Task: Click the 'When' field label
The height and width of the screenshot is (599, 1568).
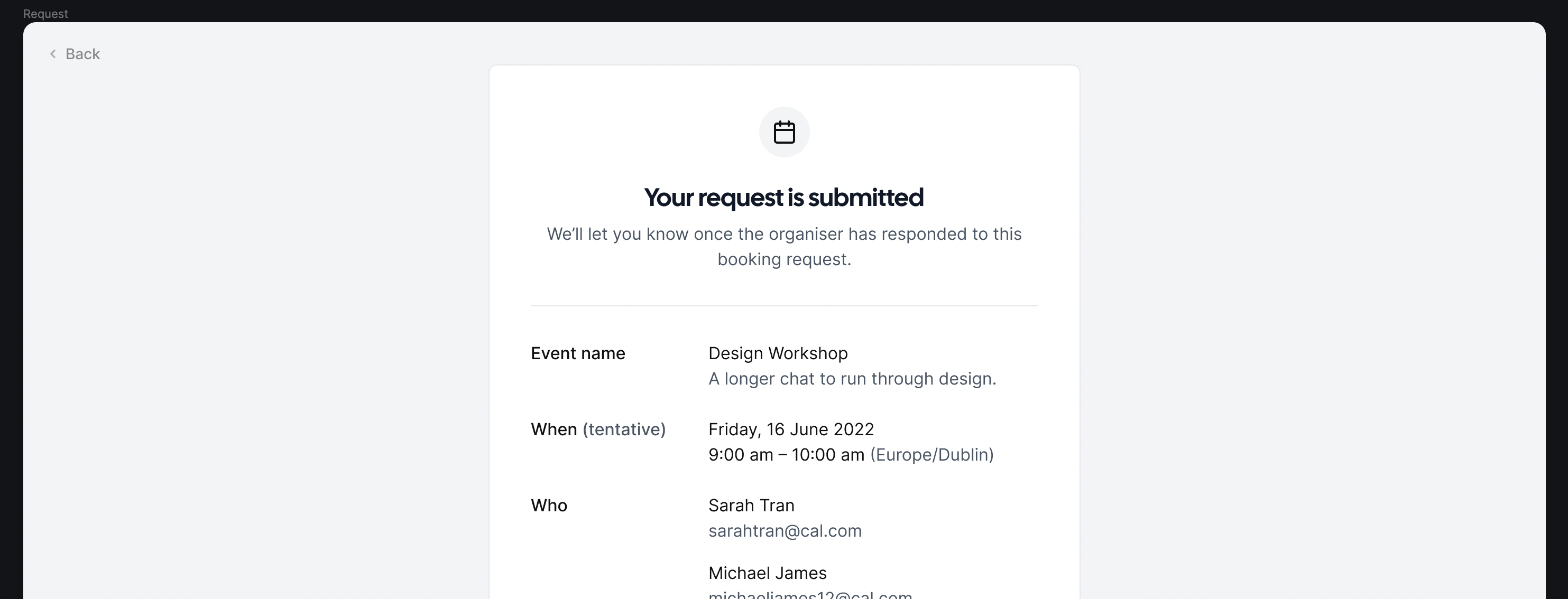Action: coord(554,429)
